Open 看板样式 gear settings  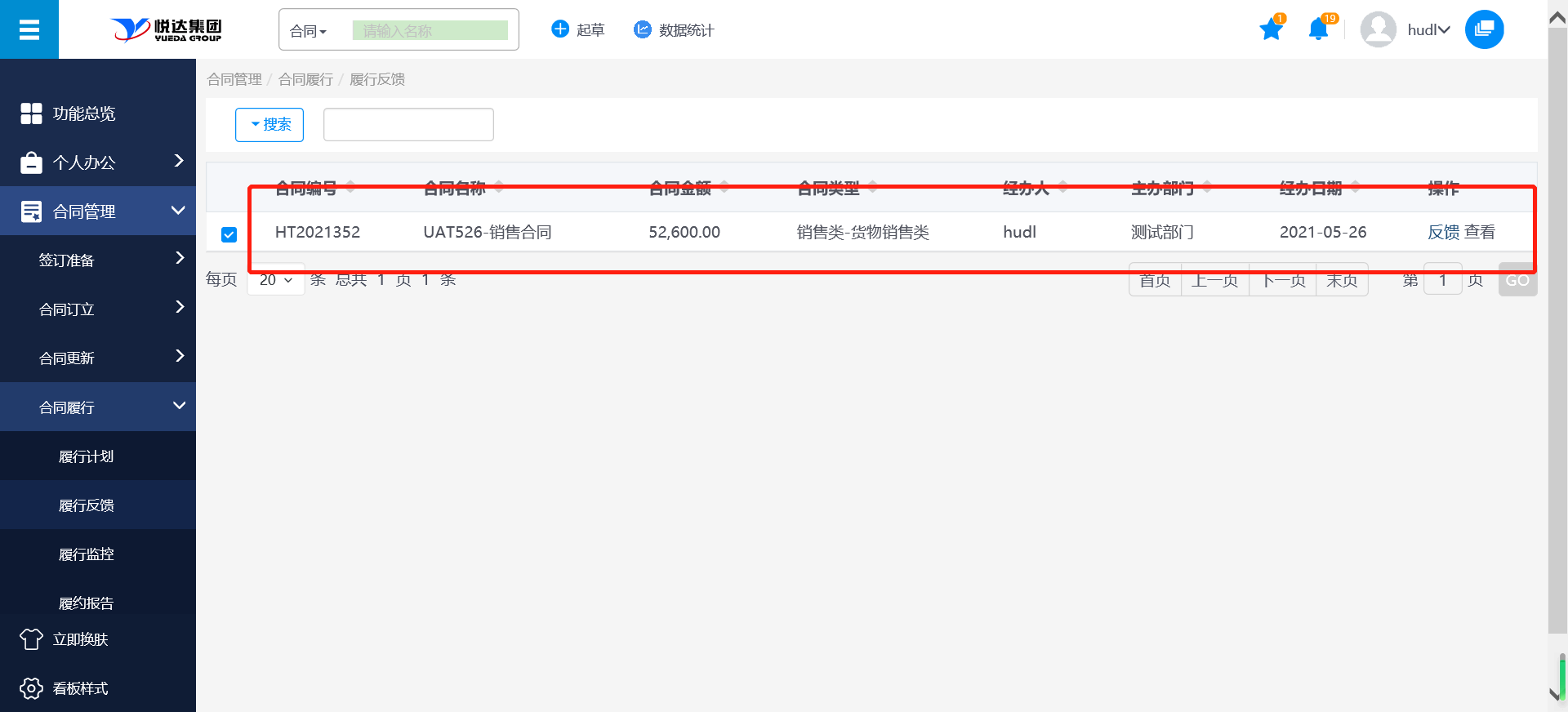pyautogui.click(x=31, y=688)
